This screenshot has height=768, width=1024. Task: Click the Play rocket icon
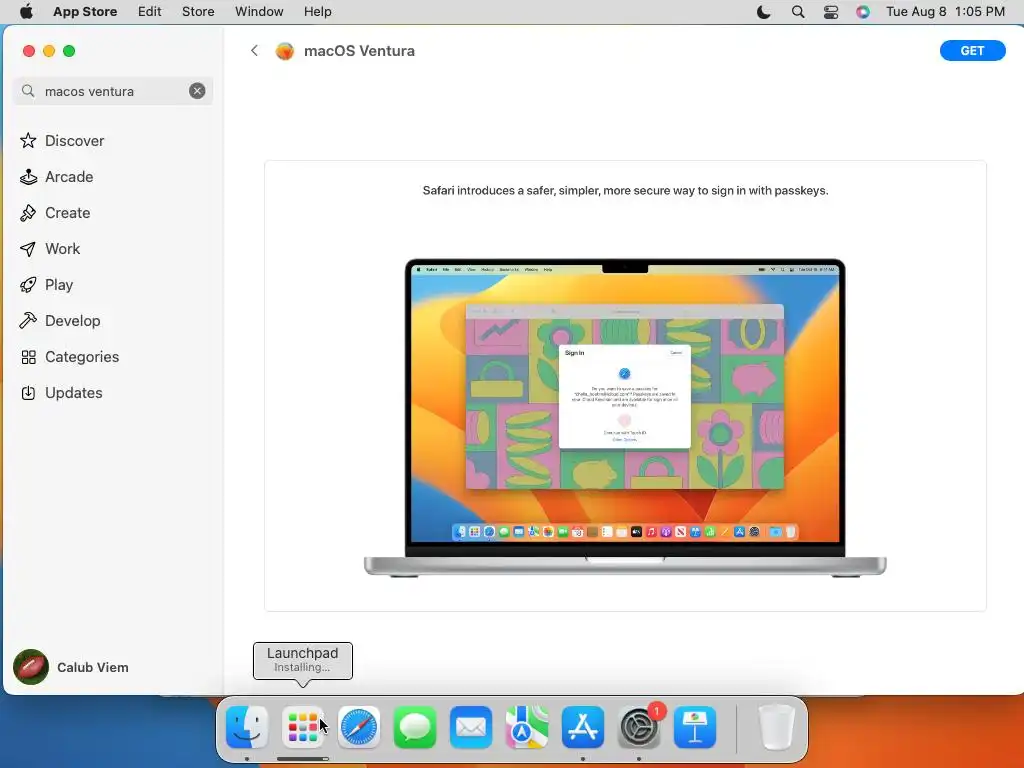28,285
